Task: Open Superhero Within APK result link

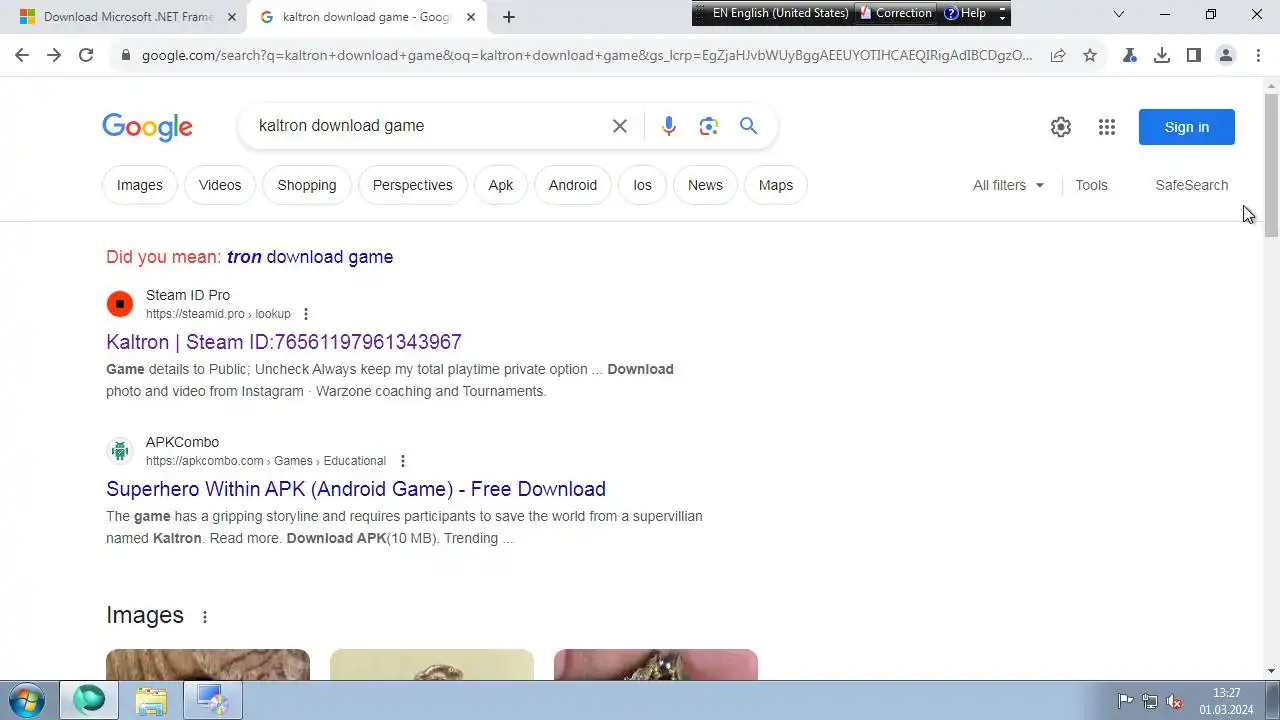Action: coord(356,489)
